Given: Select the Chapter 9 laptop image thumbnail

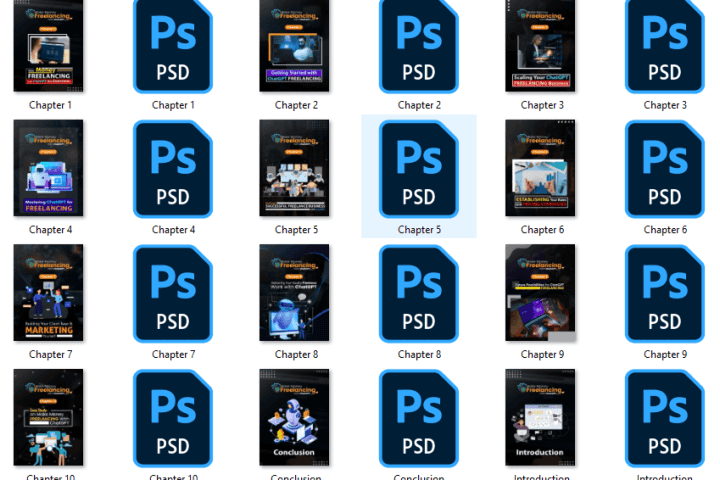Looking at the screenshot, I should coord(540,293).
